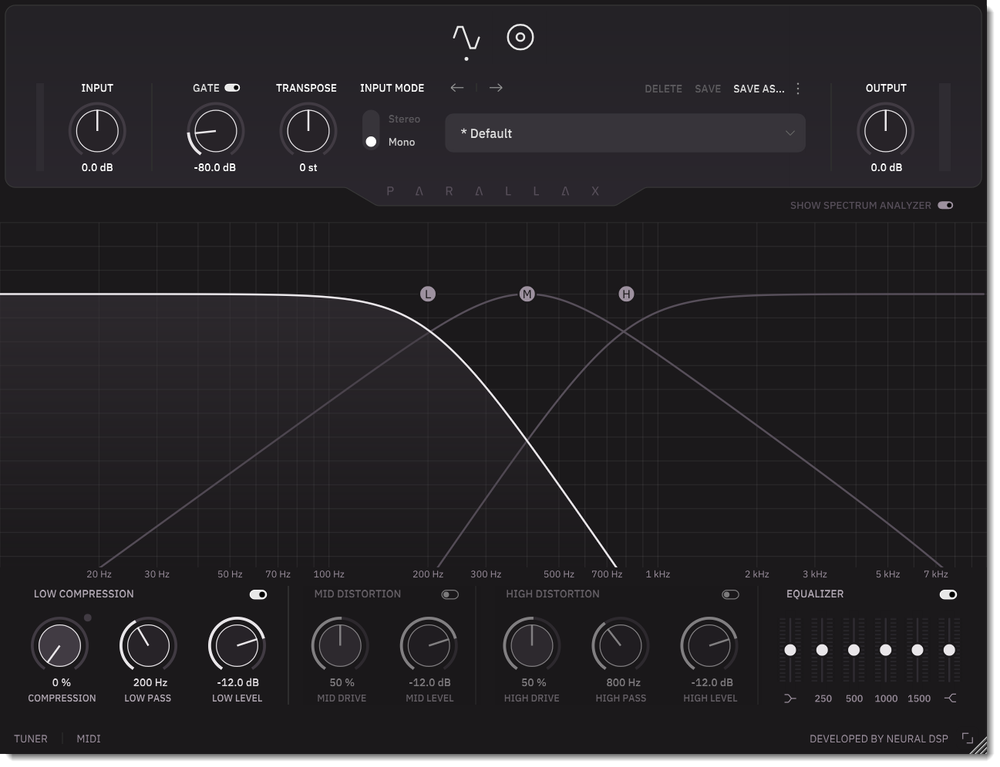Click the low-shelf EQ band icon
The height and width of the screenshot is (767, 1000).
click(790, 698)
